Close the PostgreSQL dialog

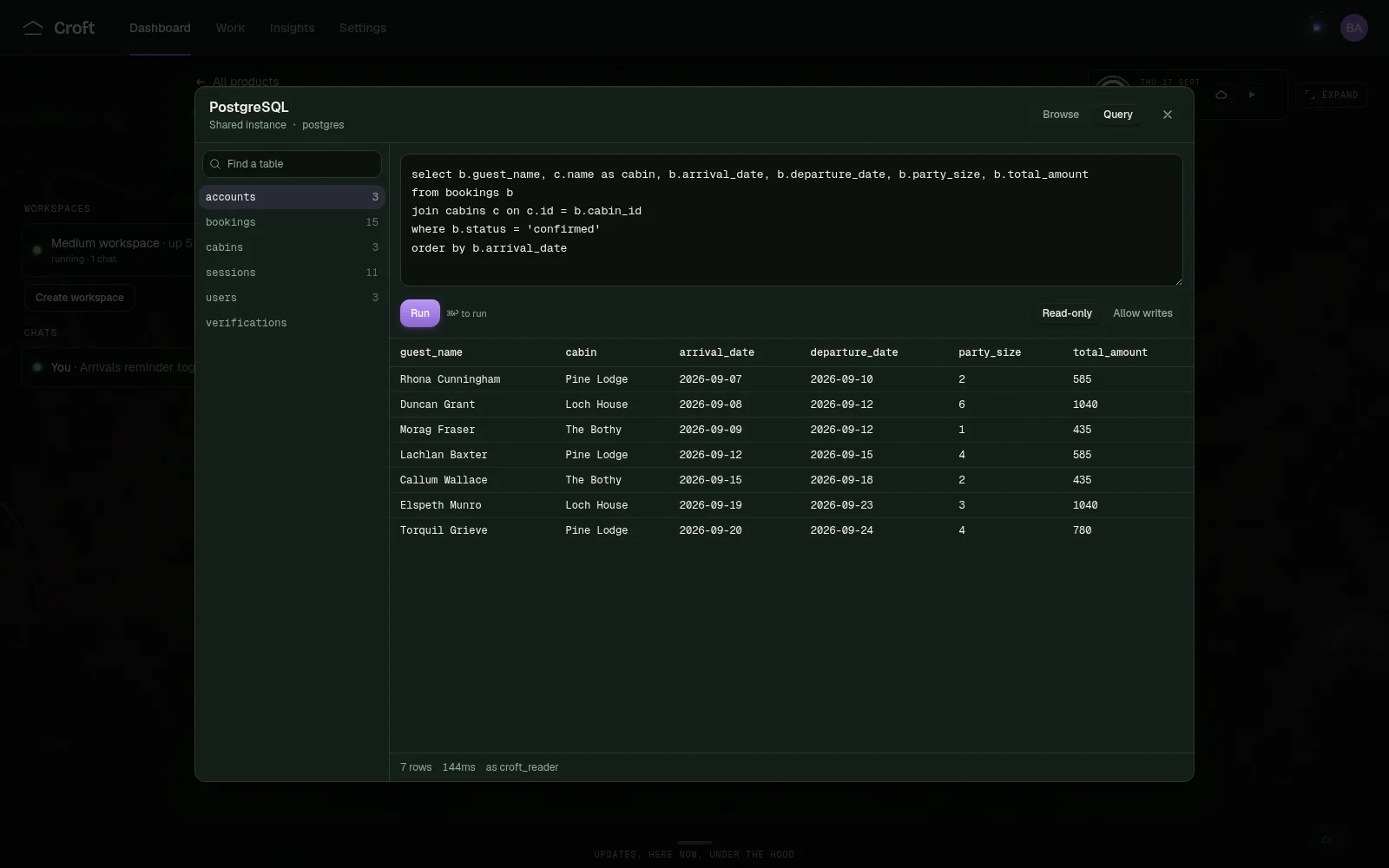pos(1168,115)
